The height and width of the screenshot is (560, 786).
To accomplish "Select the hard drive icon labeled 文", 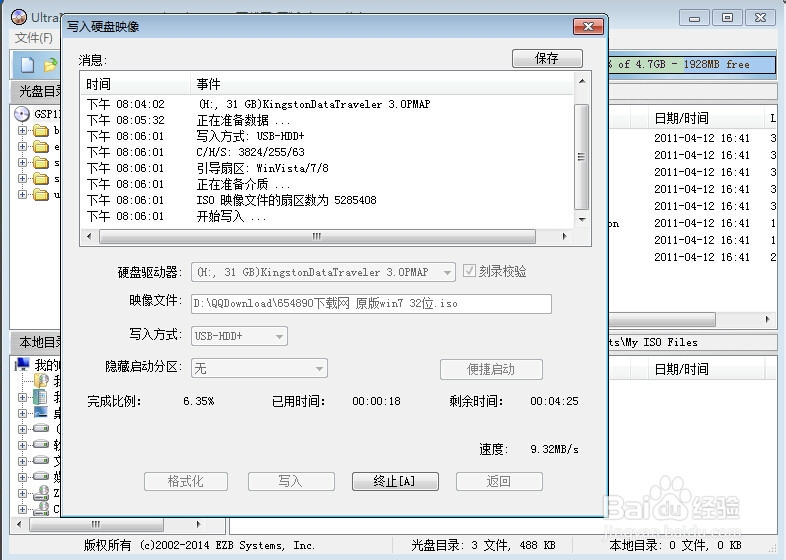I will [x=41, y=461].
